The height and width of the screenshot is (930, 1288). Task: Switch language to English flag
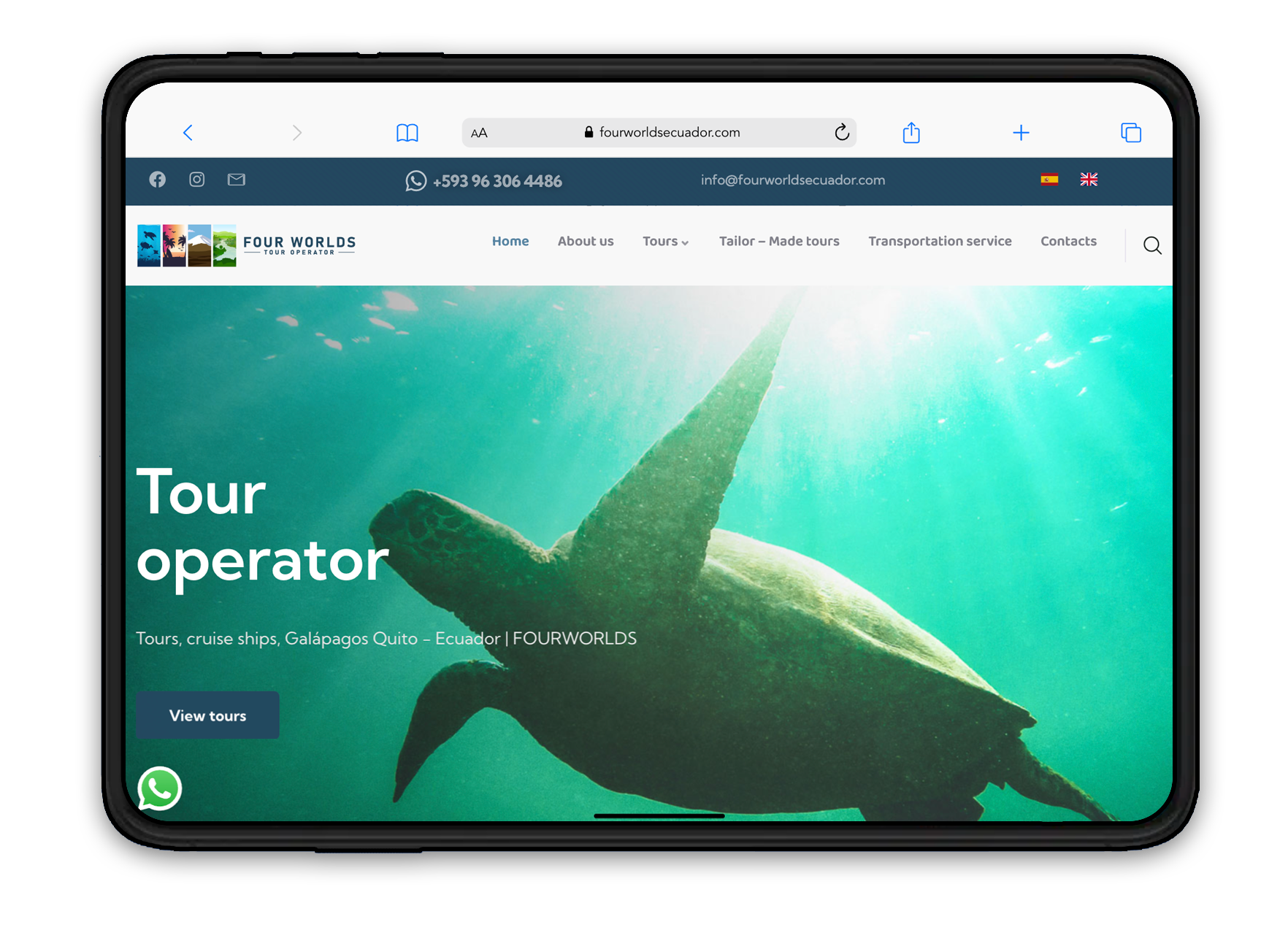pos(1089,180)
